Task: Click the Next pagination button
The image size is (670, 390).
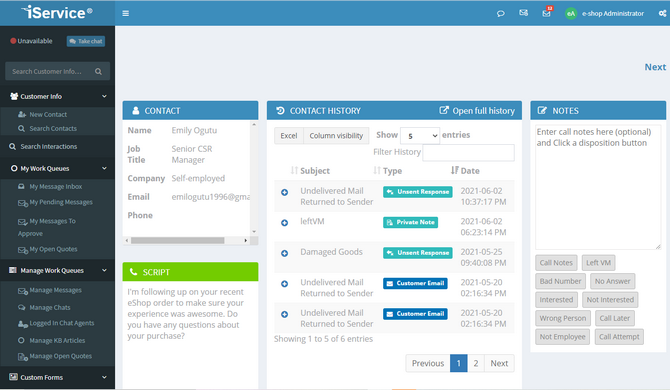Action: (x=499, y=364)
